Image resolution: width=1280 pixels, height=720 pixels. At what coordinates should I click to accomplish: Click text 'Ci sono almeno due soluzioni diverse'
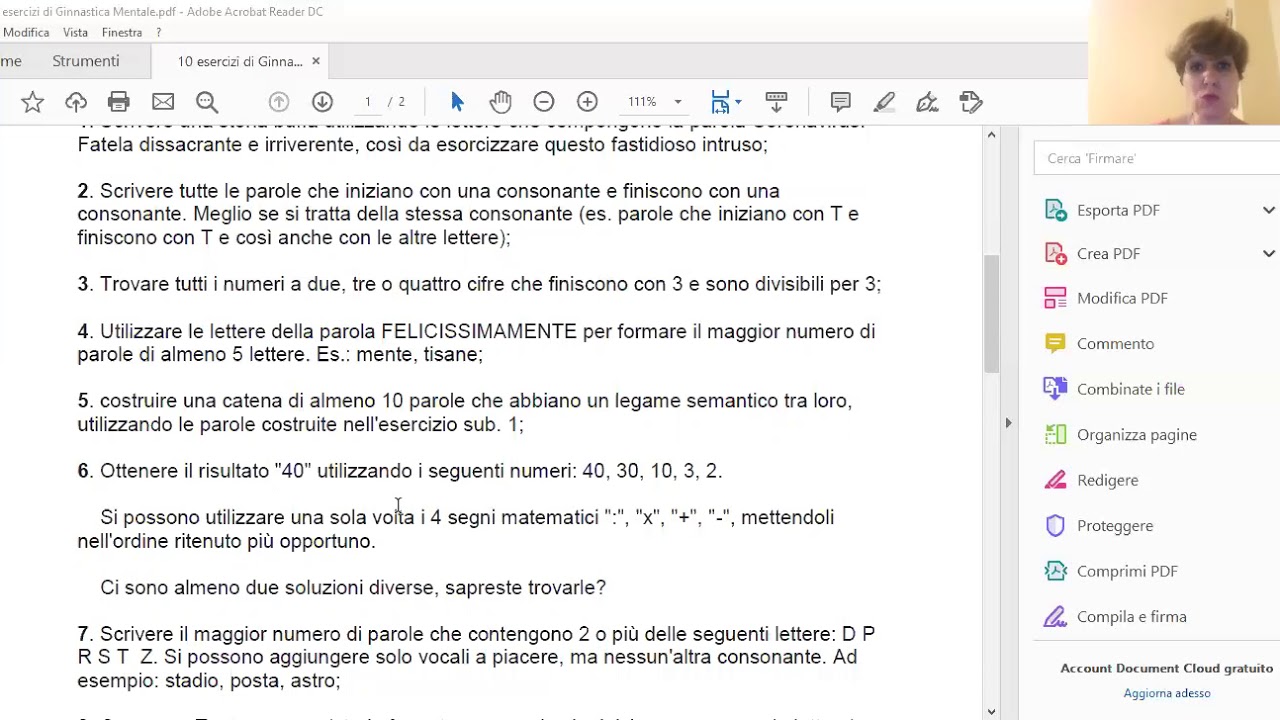tap(269, 587)
